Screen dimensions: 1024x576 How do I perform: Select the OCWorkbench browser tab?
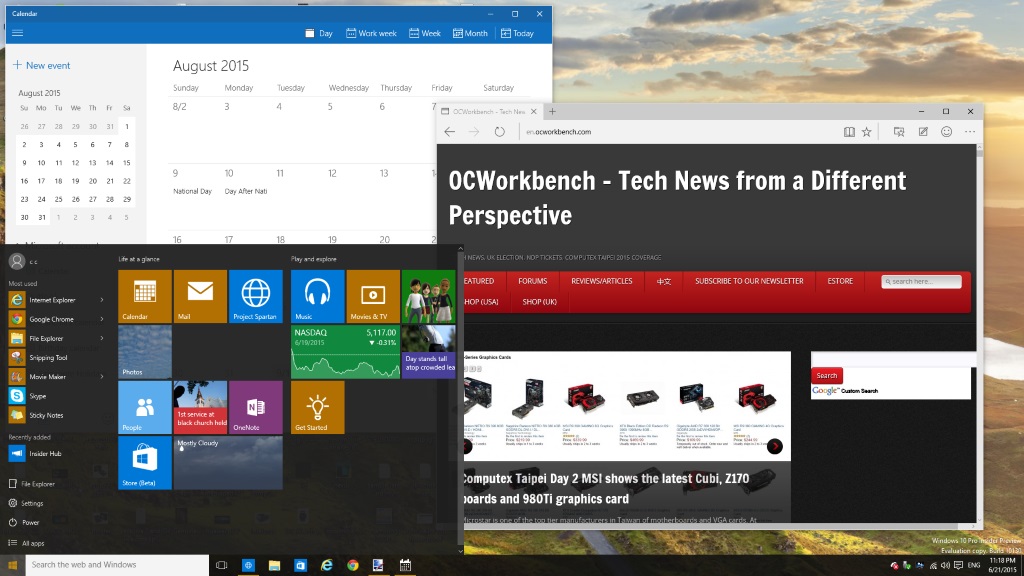[x=489, y=112]
